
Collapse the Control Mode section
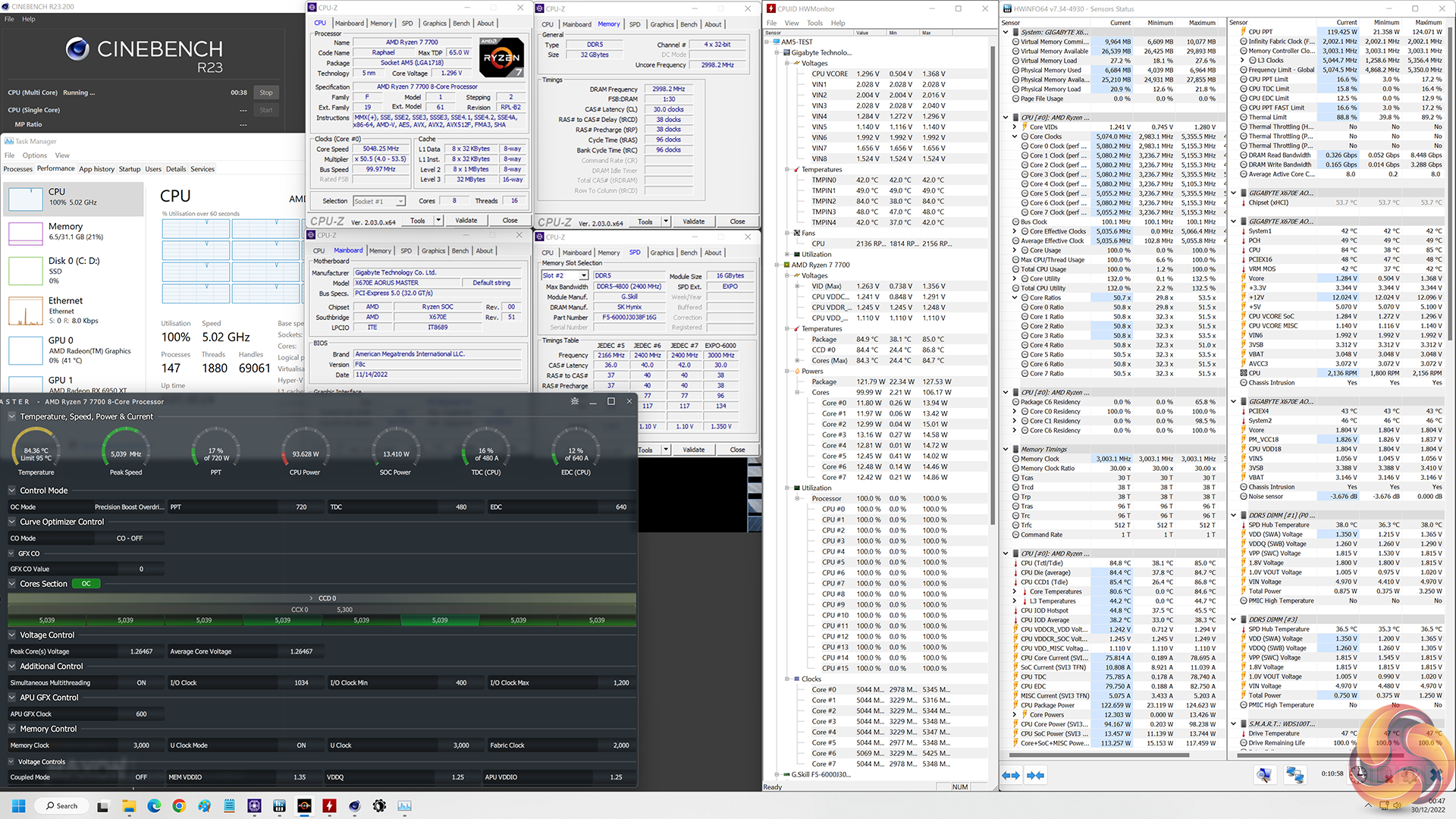tap(12, 491)
